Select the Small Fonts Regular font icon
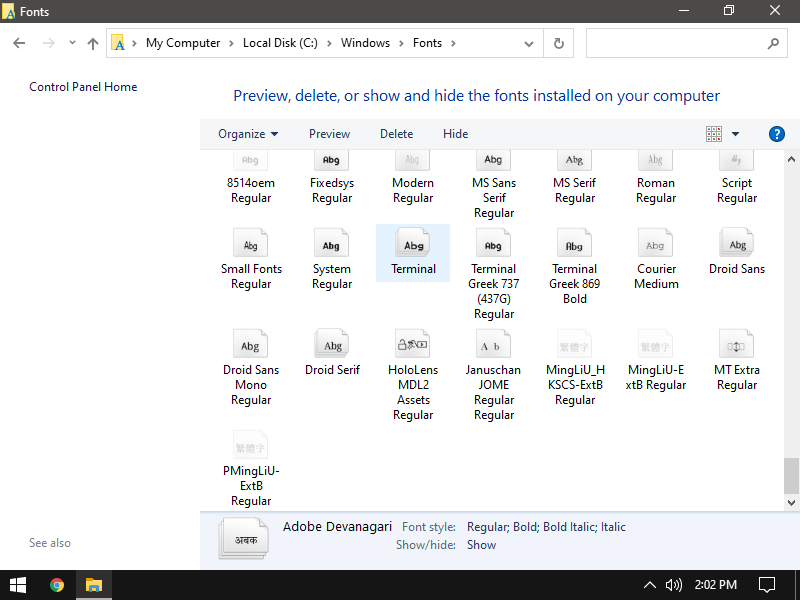 (250, 243)
